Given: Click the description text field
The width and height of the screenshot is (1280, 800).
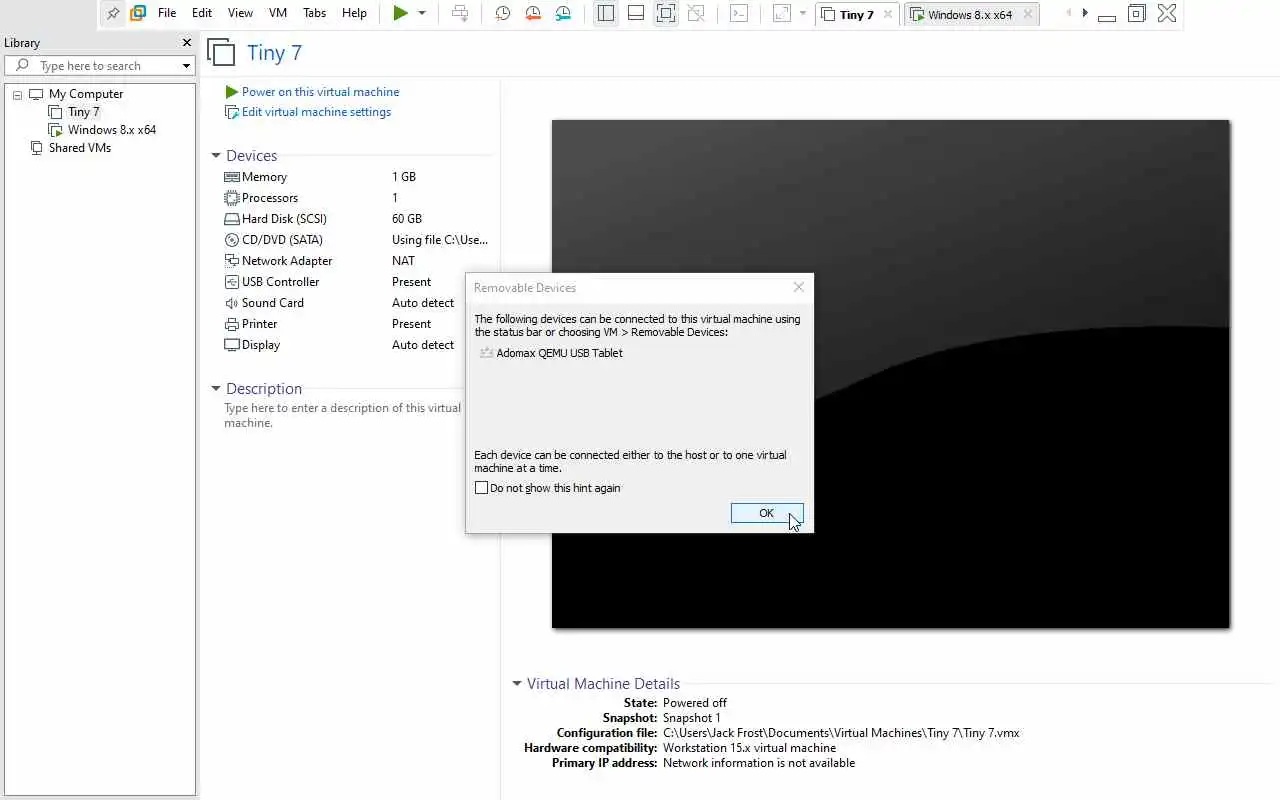Looking at the screenshot, I should [343, 415].
